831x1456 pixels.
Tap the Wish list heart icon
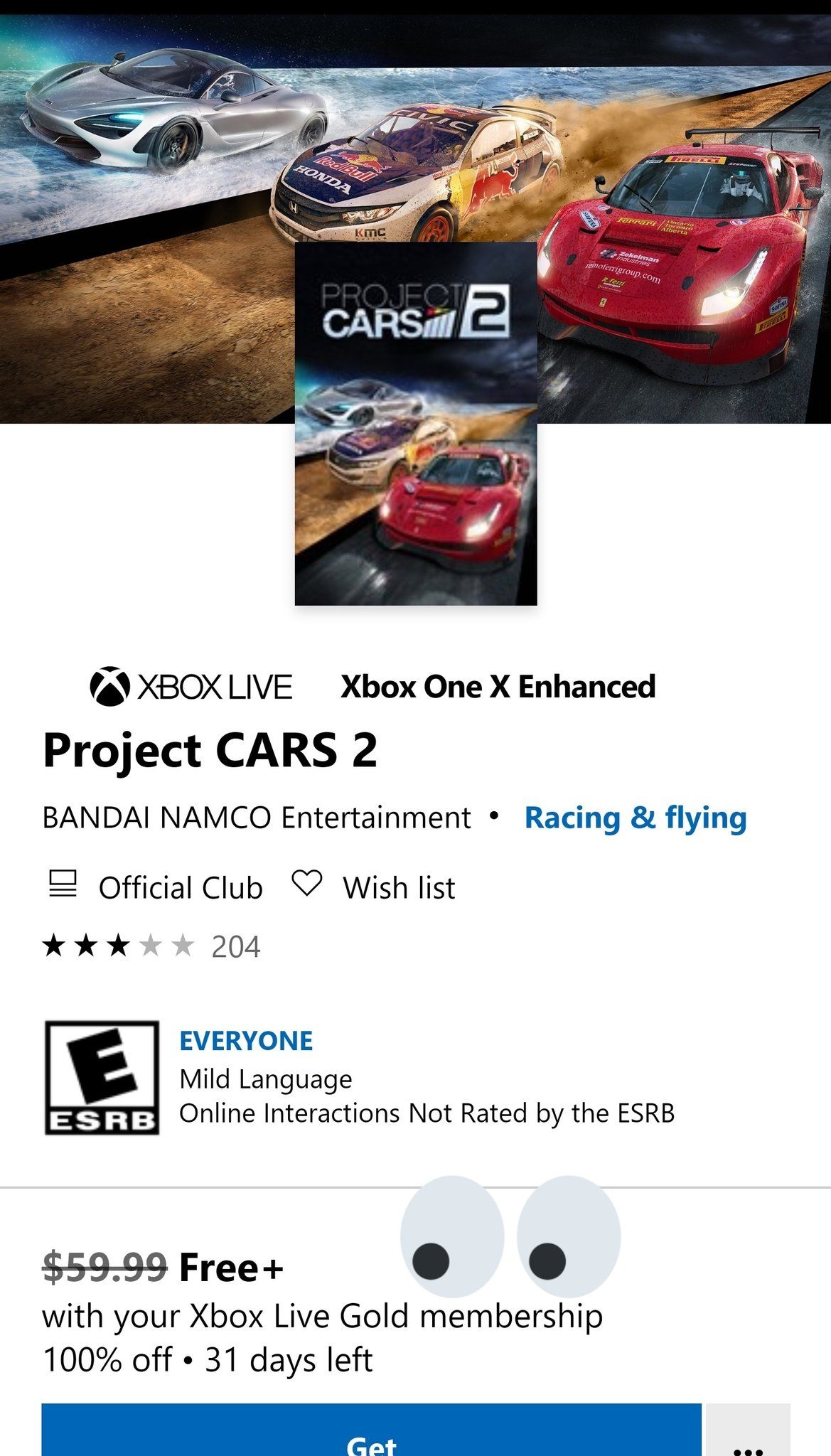point(307,884)
